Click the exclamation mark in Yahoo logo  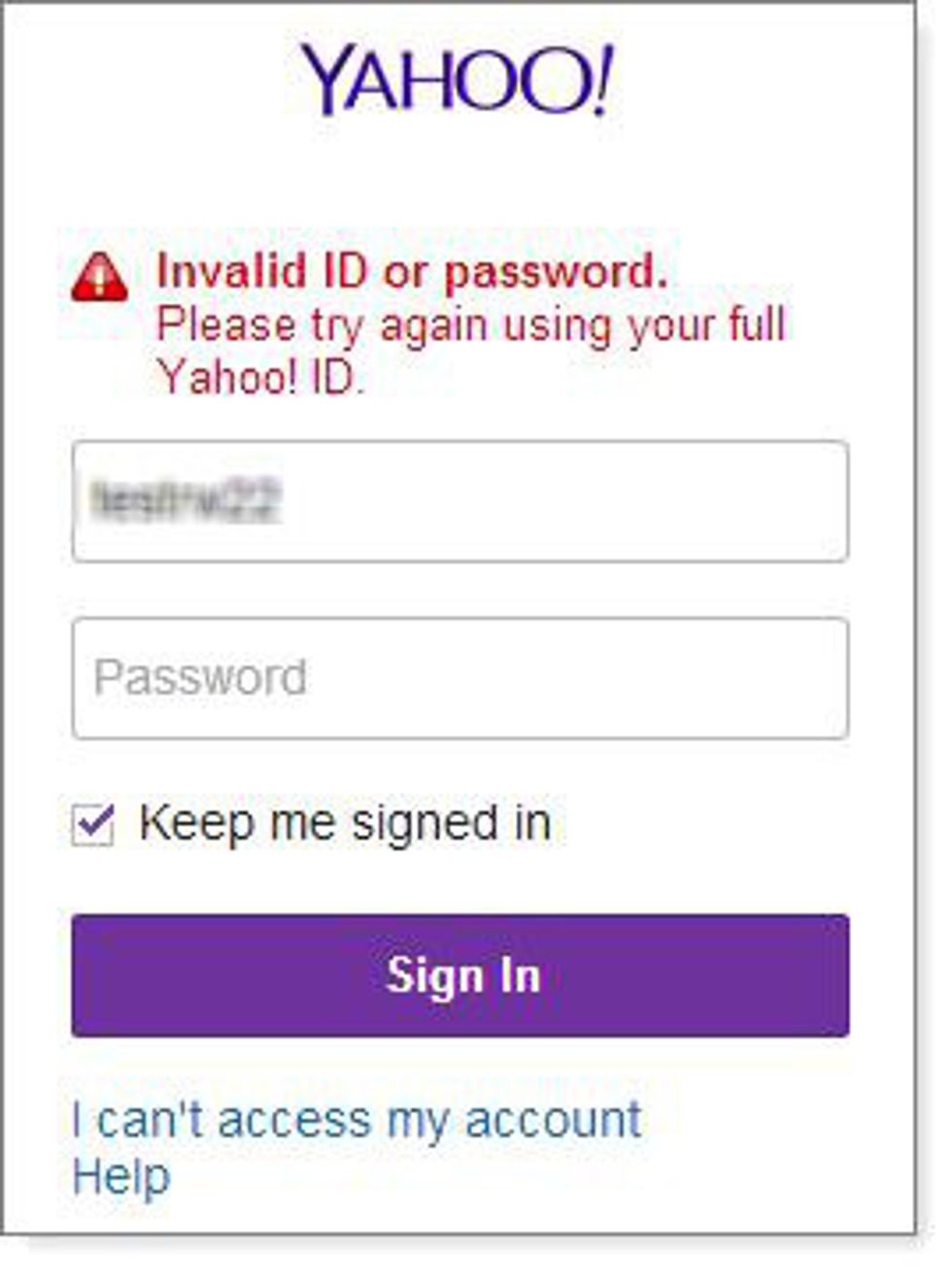[603, 80]
